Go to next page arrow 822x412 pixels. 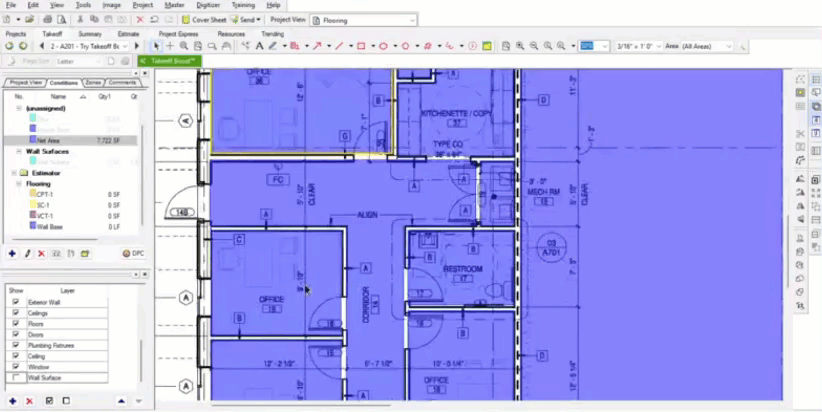[x=137, y=46]
